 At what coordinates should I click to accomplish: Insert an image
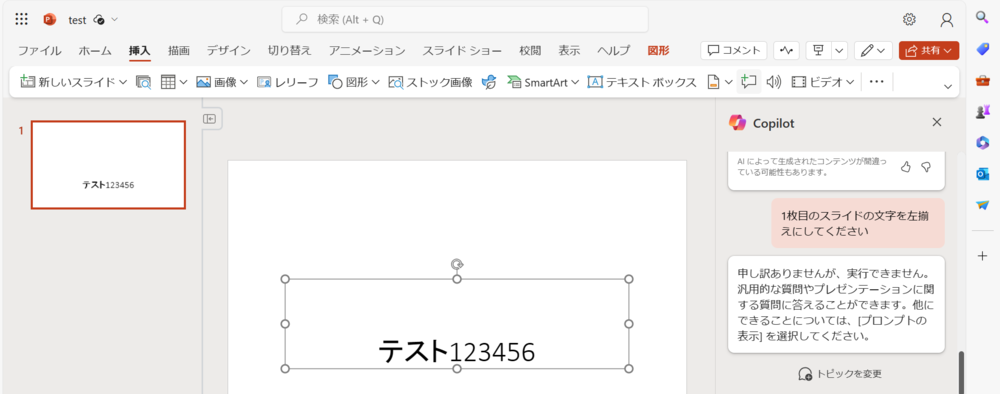tap(216, 82)
